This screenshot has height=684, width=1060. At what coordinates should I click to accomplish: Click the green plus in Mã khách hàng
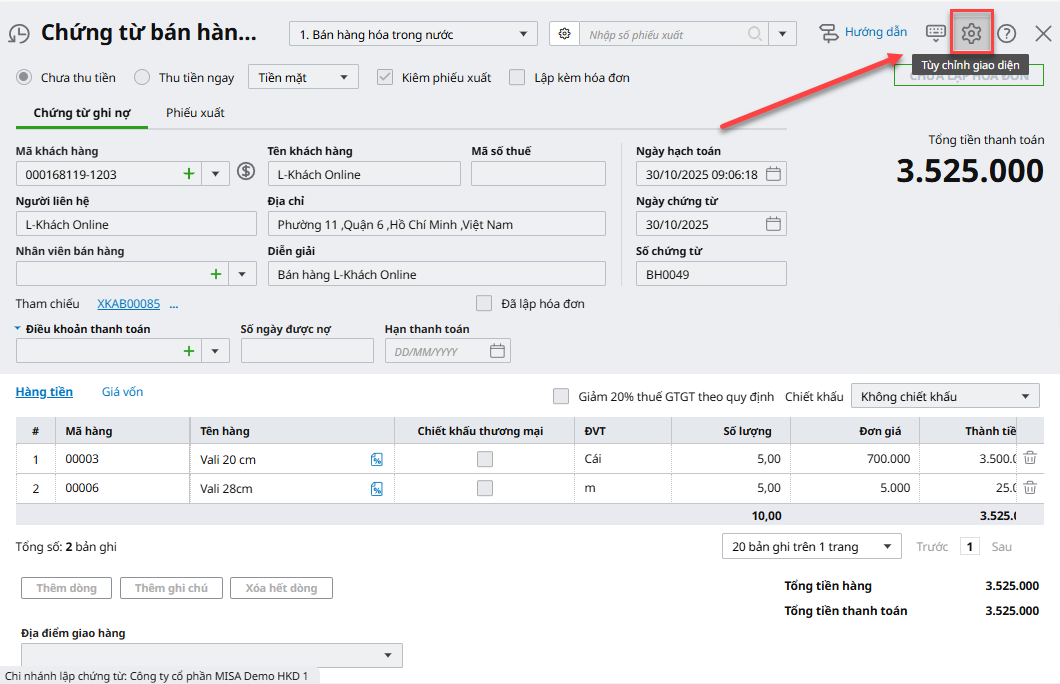pyautogui.click(x=188, y=174)
